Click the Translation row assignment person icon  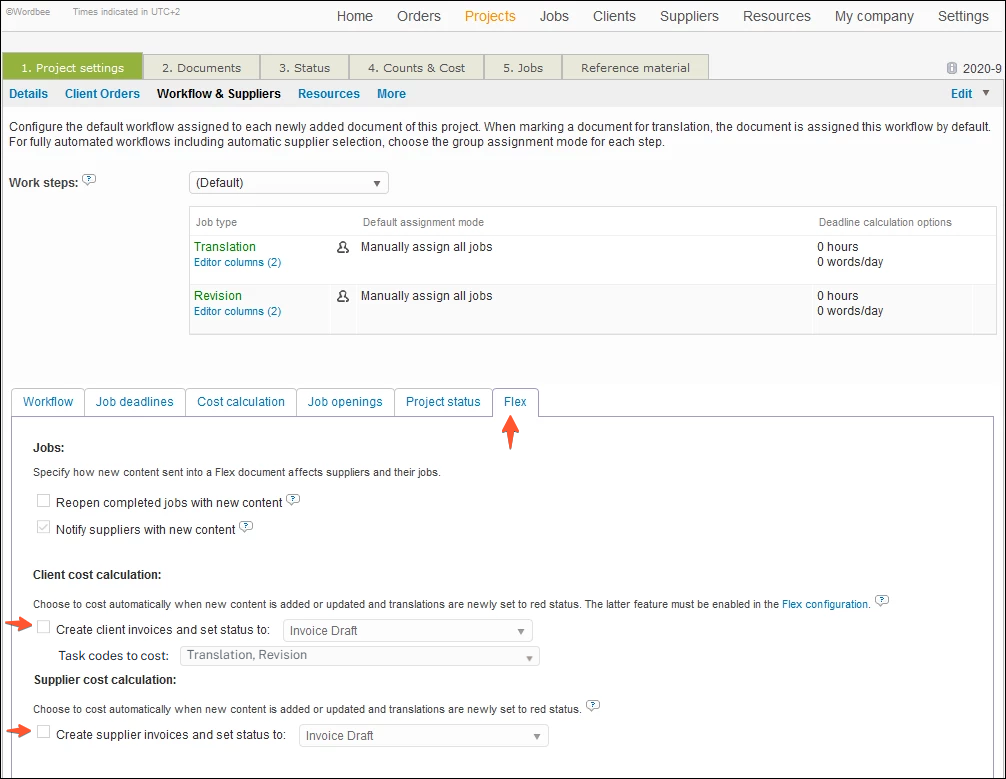(x=343, y=247)
